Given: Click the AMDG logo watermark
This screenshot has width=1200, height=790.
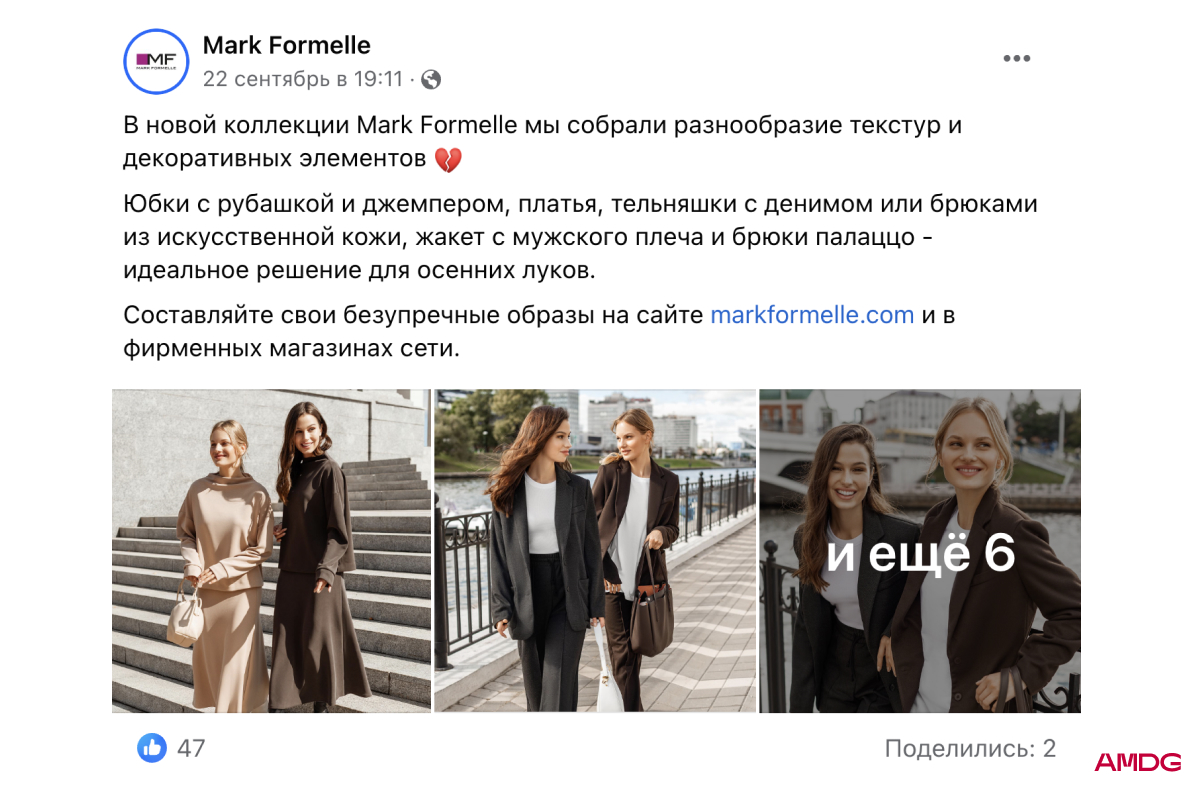Looking at the screenshot, I should 1138,763.
